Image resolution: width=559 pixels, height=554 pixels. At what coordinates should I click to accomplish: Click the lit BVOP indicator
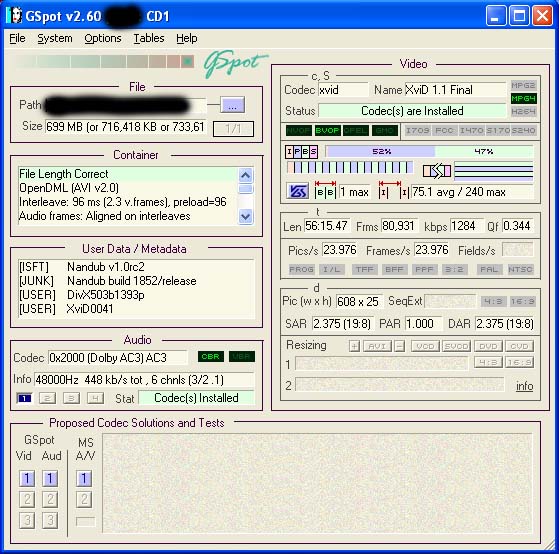click(327, 130)
